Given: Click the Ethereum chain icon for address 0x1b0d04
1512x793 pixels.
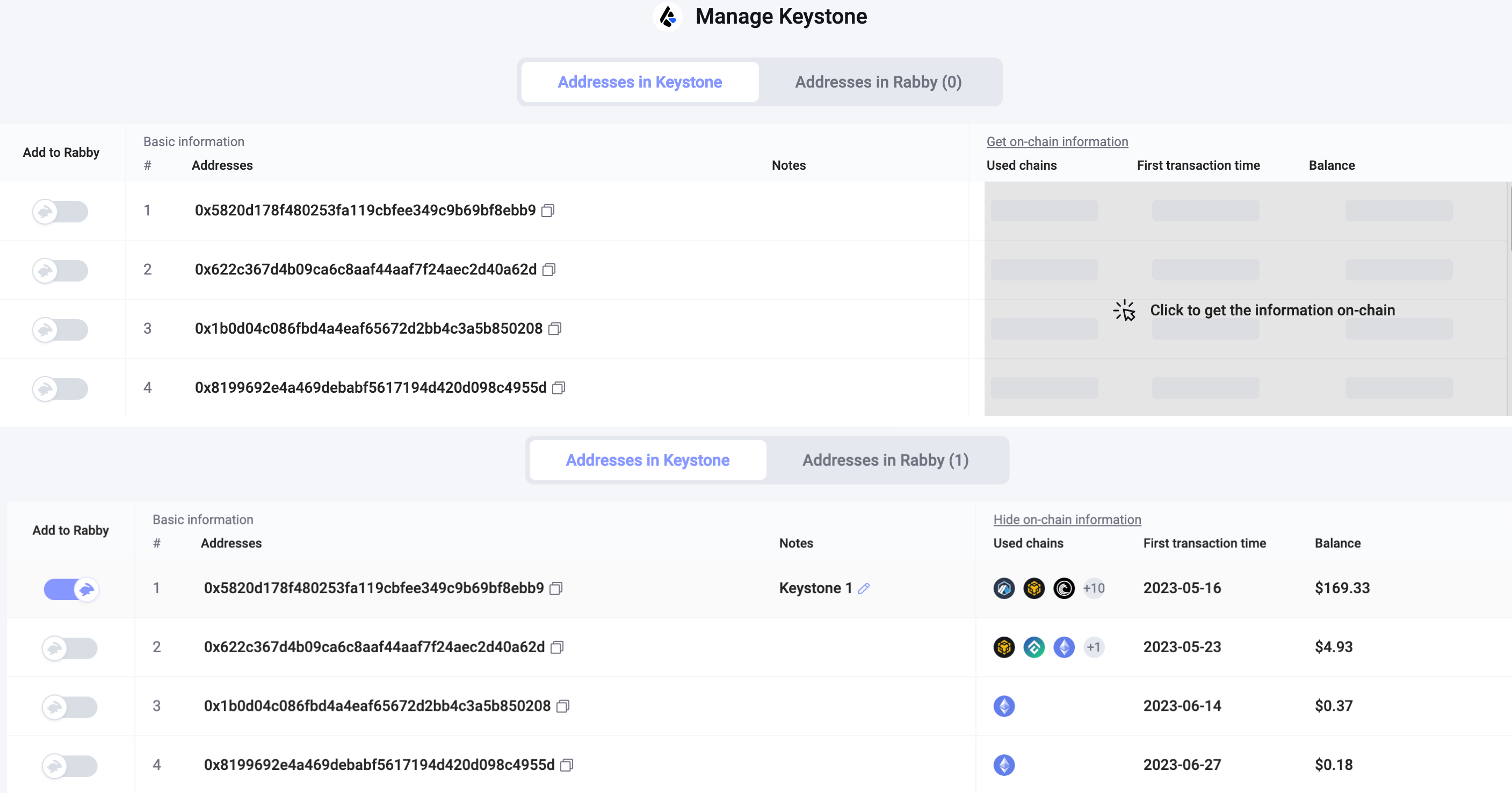Looking at the screenshot, I should tap(1004, 706).
